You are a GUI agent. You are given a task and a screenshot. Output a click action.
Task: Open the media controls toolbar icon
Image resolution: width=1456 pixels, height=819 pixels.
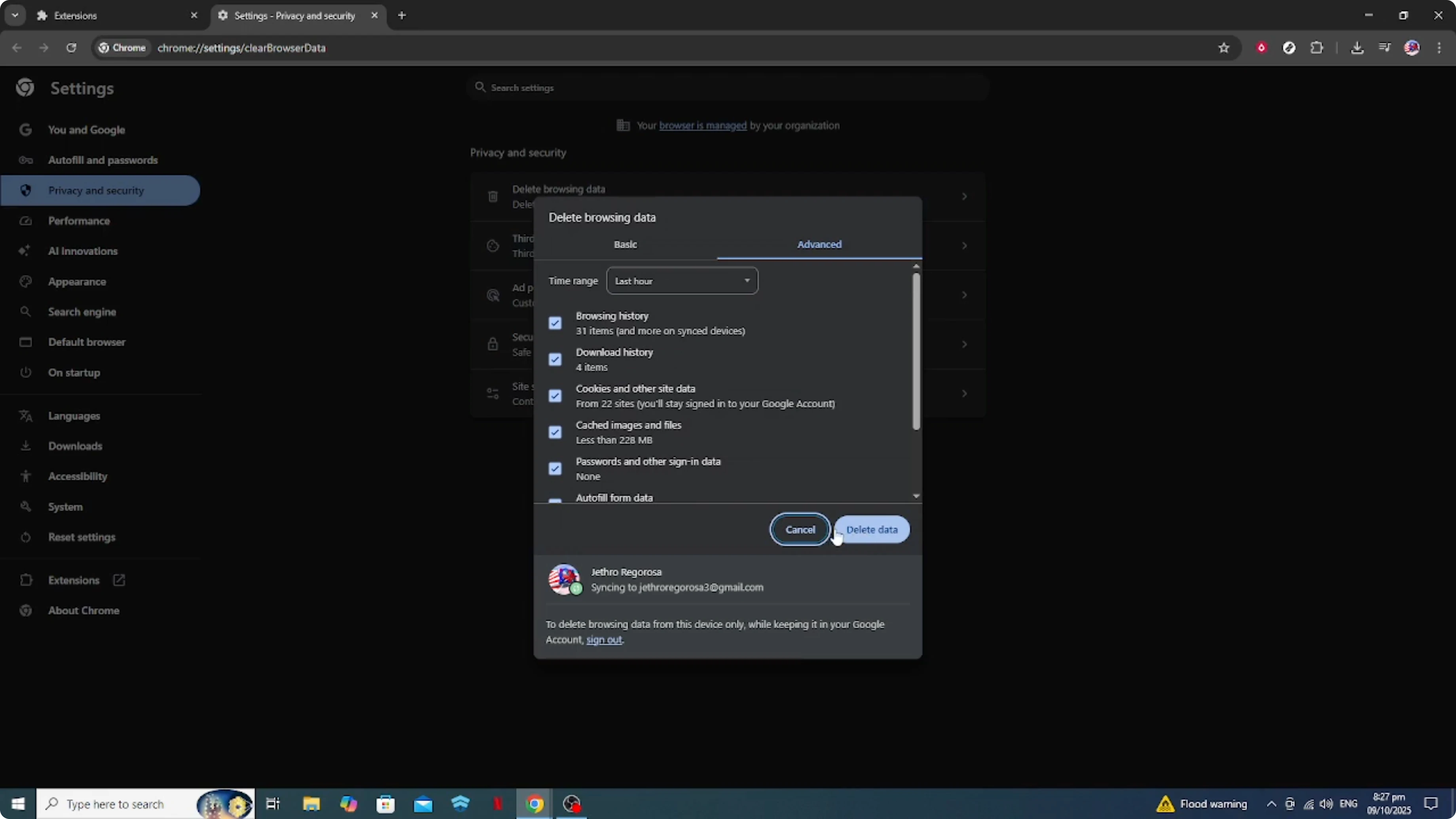(1385, 48)
